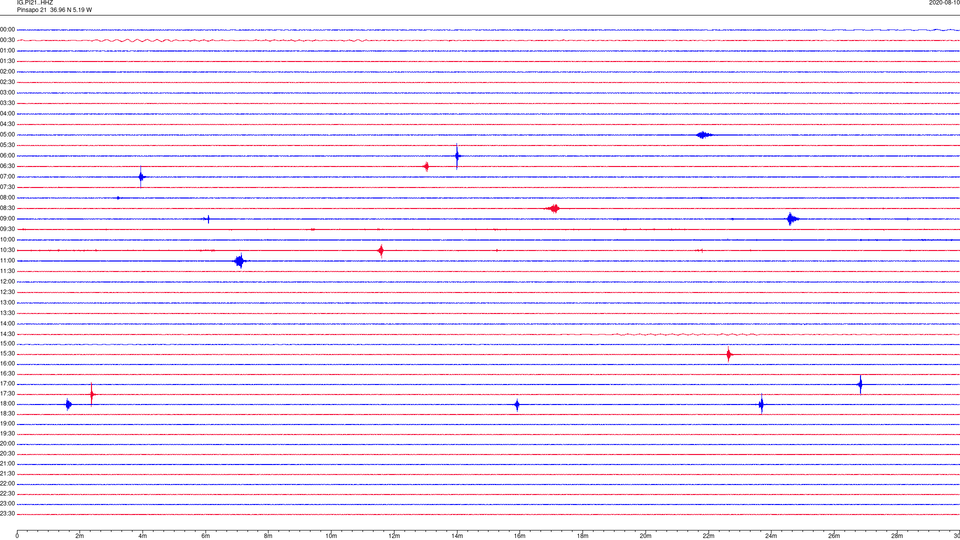The width and height of the screenshot is (960, 540).
Task: Select the 03:30 time row label
Action: 7,103
